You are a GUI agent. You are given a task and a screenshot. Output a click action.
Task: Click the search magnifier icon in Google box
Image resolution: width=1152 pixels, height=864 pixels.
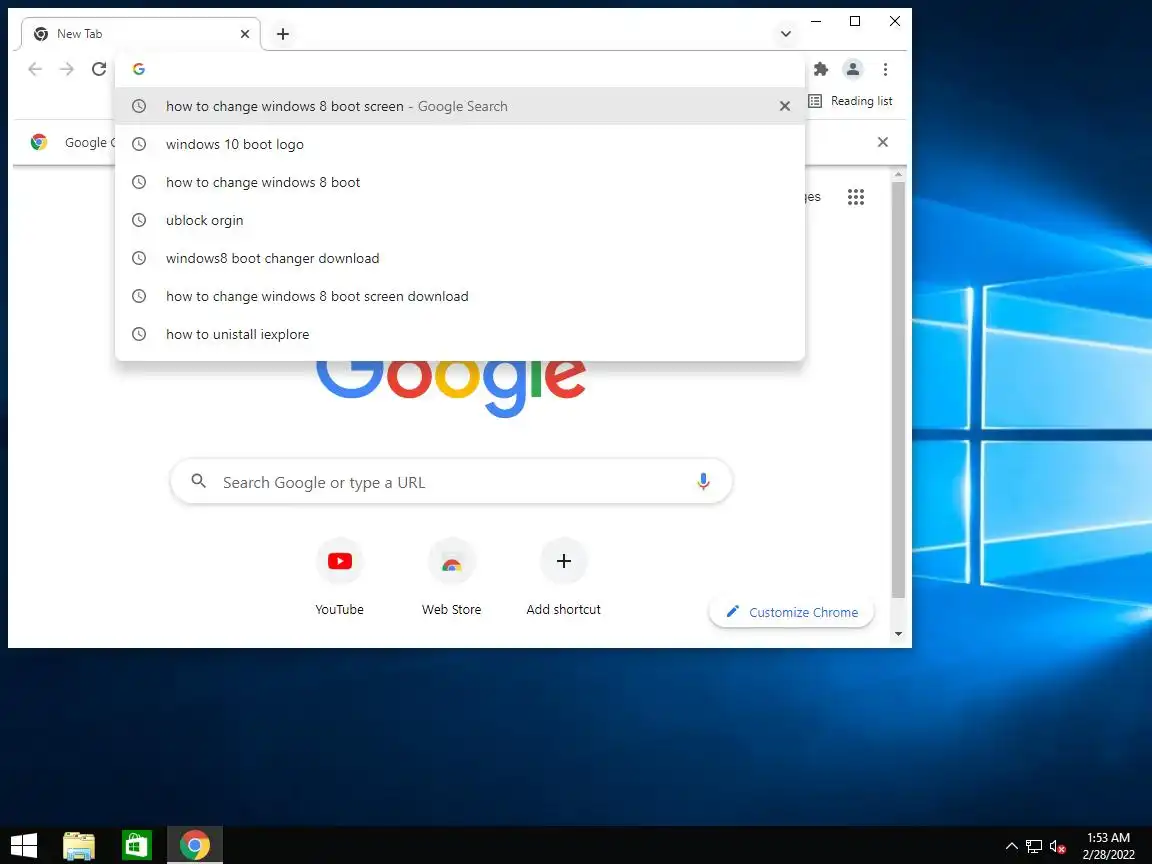pyautogui.click(x=198, y=481)
